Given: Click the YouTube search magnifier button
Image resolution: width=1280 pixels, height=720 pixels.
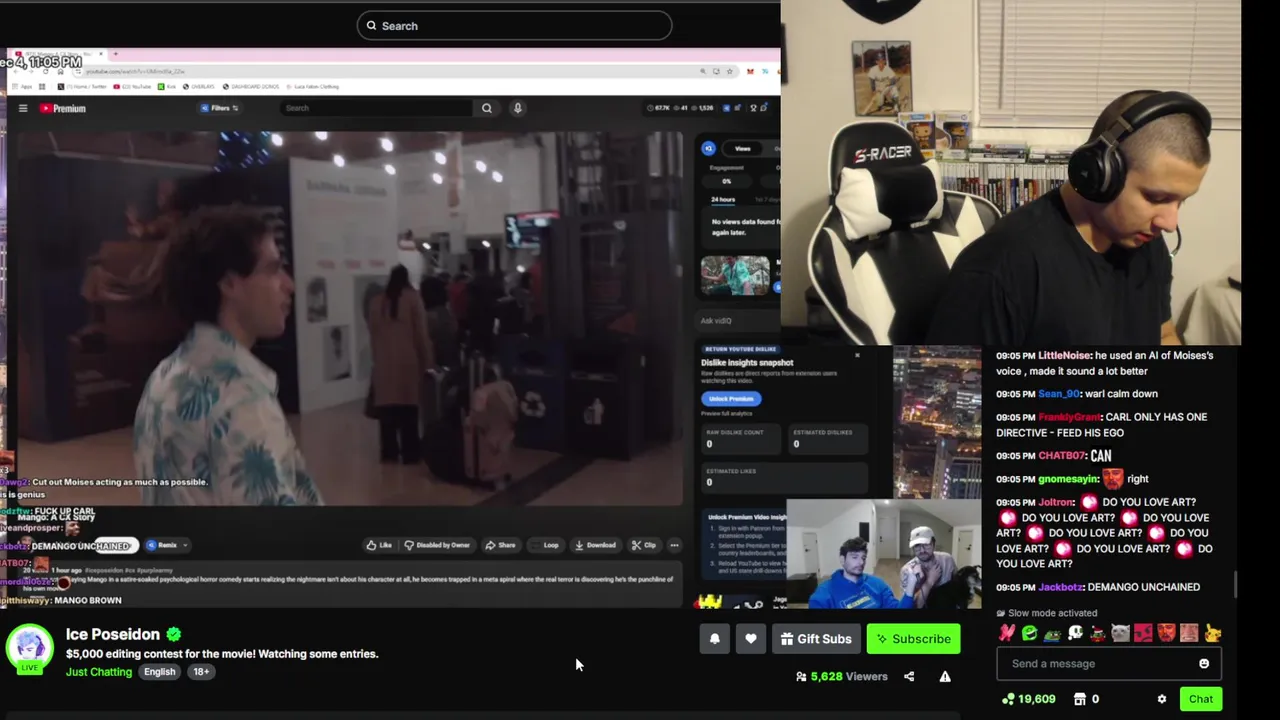Looking at the screenshot, I should pos(487,108).
